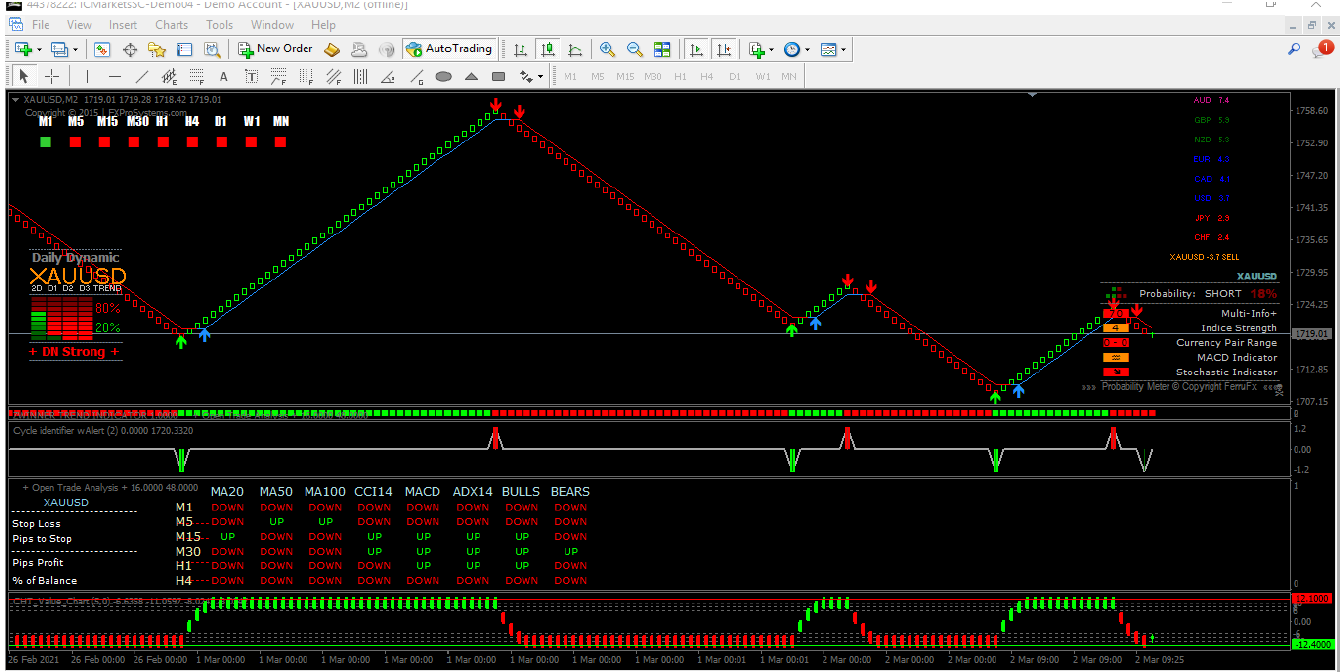Open the Profiles icon
Viewport: 1340px width, 672px height.
click(x=58, y=49)
